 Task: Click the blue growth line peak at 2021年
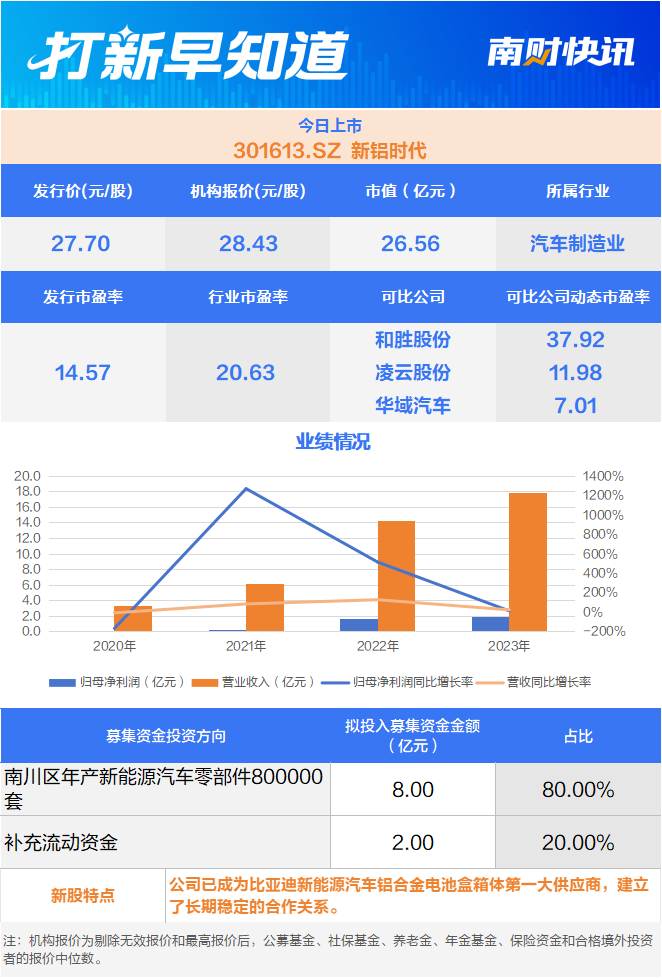(246, 488)
